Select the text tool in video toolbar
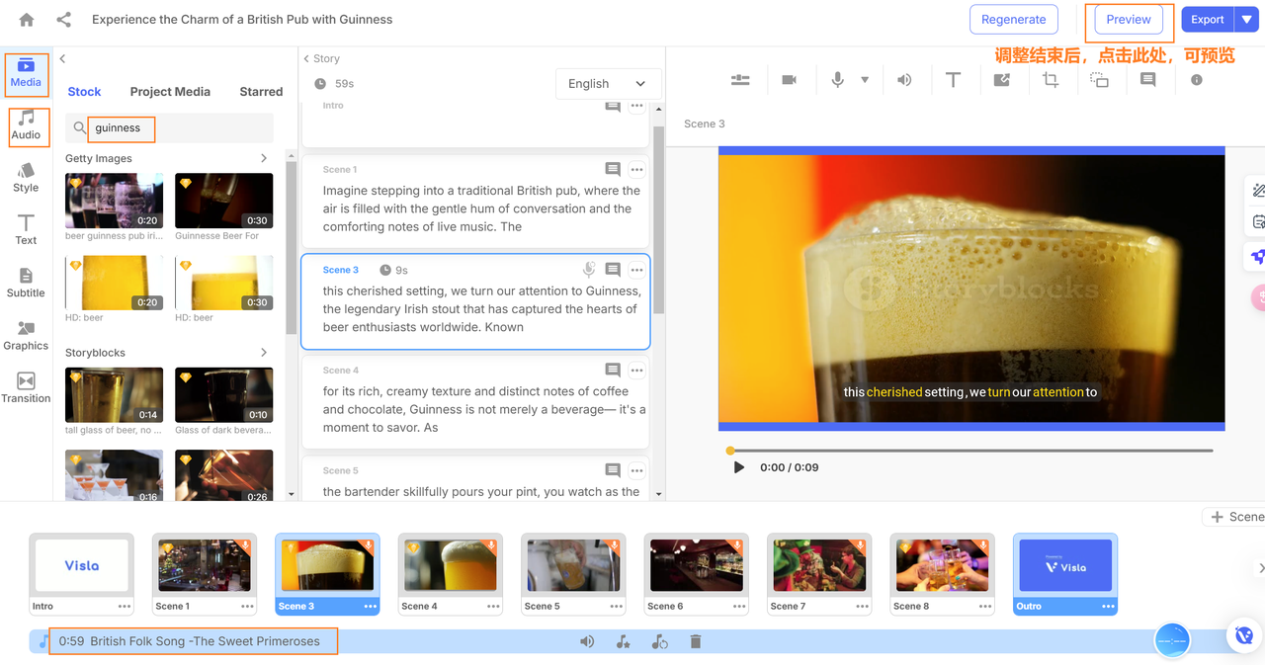This screenshot has height=665, width=1265. [953, 80]
